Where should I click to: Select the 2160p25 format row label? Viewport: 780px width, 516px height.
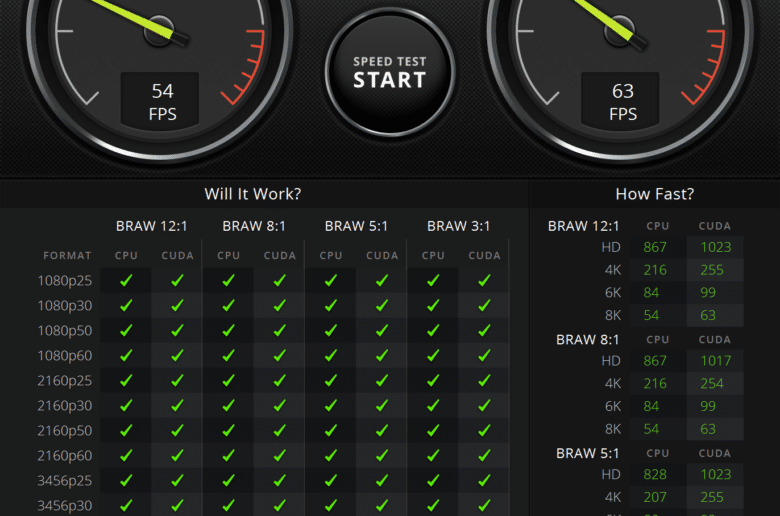[65, 381]
